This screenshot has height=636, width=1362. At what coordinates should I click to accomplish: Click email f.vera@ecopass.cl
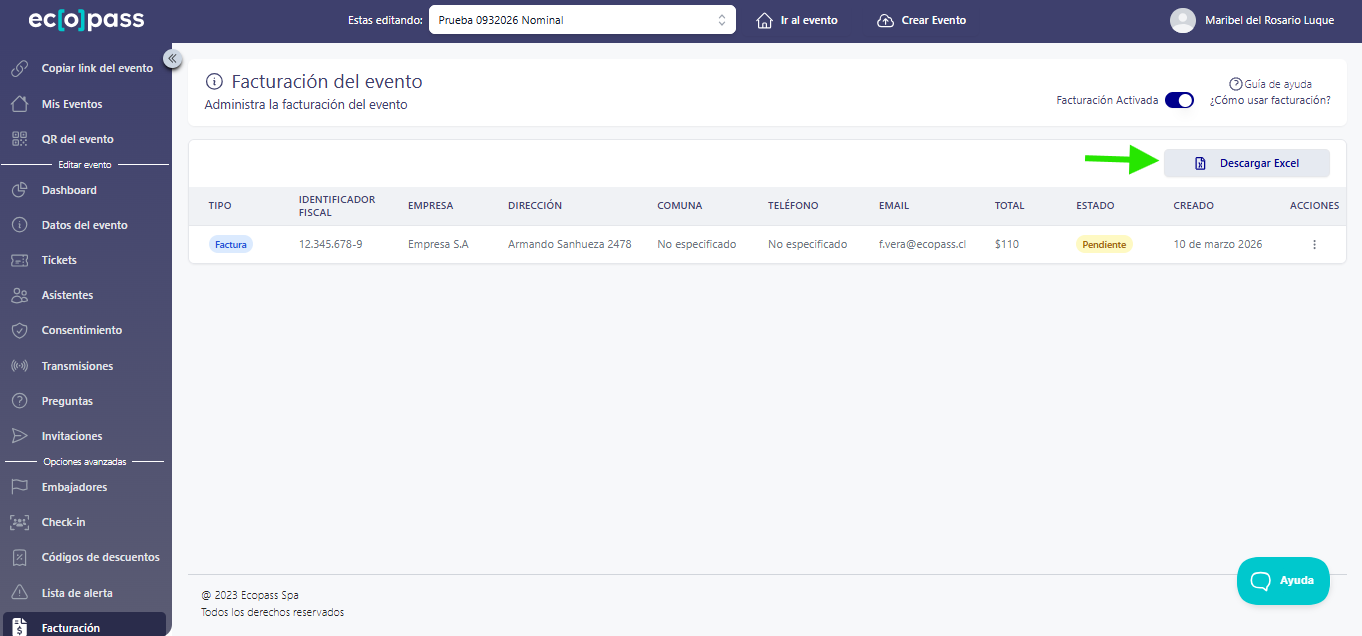pos(922,244)
